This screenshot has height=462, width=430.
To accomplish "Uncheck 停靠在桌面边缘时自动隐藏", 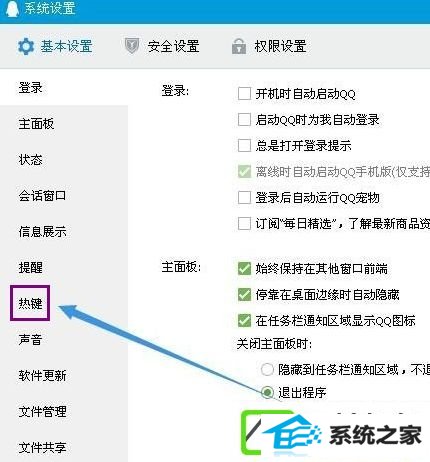I will pos(244,295).
